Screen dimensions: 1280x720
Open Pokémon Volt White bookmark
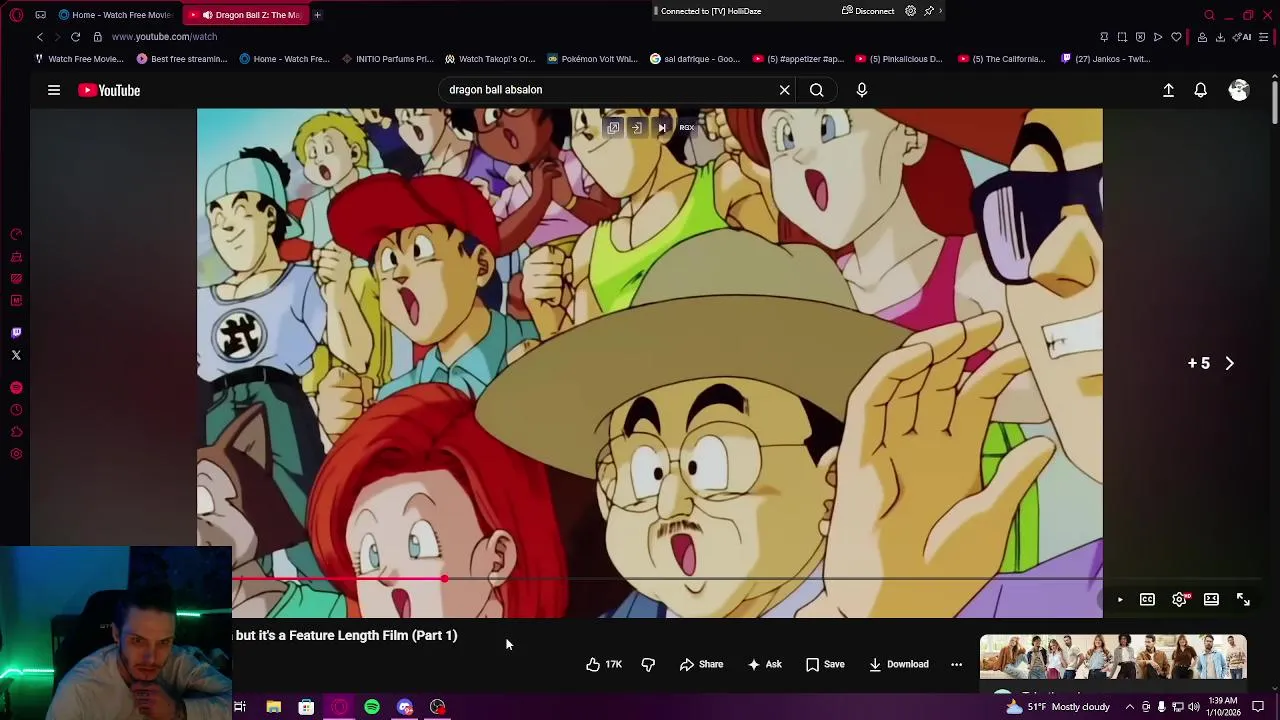point(592,59)
